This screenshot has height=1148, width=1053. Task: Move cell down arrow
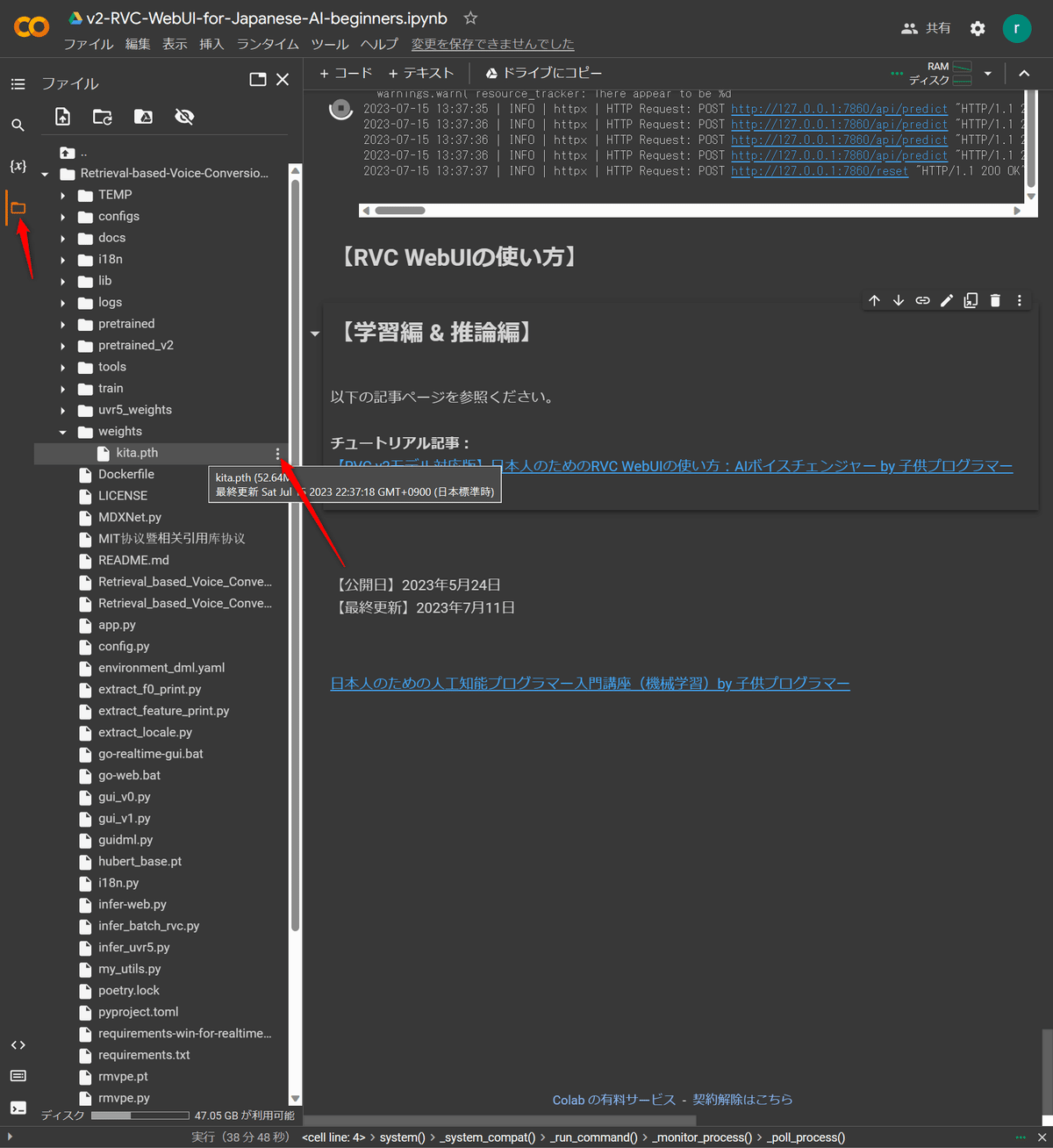[x=899, y=300]
